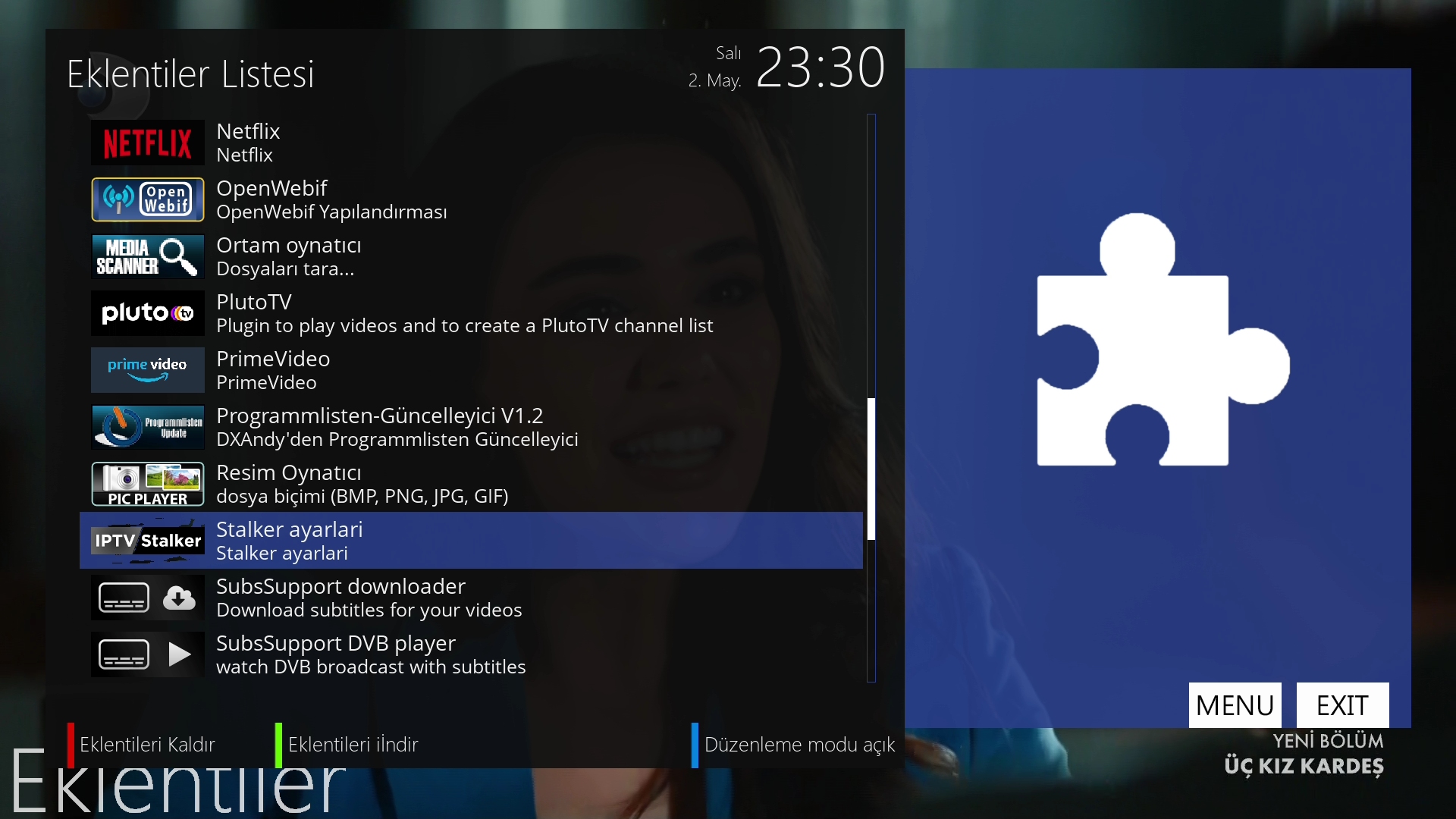Select SubsSupport DVB player entry title
Viewport: 1456px width, 819px height.
(x=336, y=643)
